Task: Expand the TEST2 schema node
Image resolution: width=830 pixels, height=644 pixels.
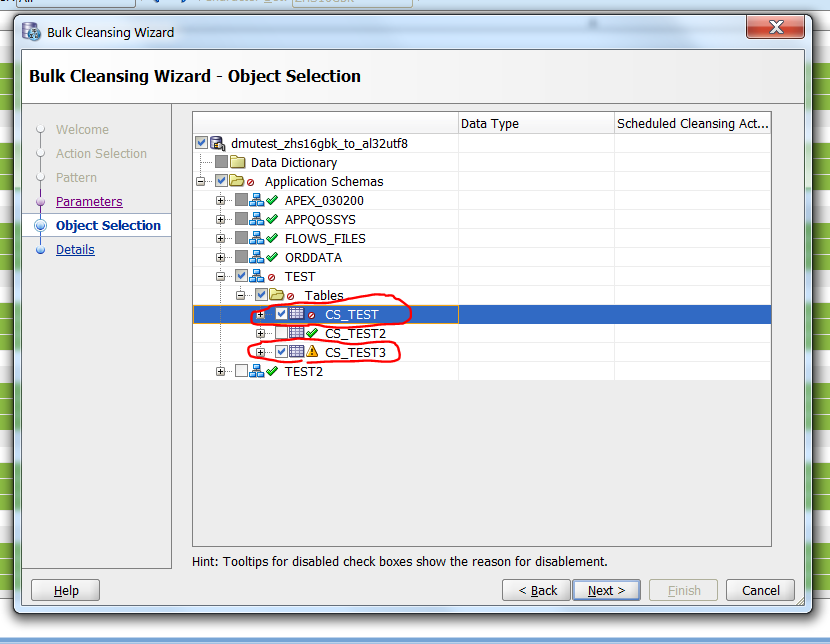Action: (x=221, y=371)
